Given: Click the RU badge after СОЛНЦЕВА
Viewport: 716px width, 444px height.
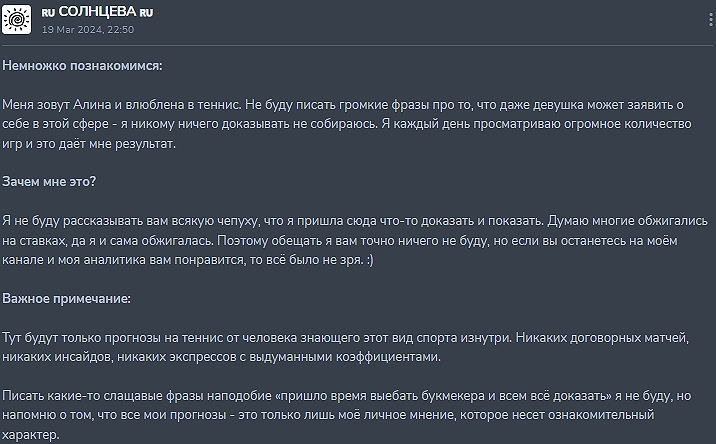Looking at the screenshot, I should [x=146, y=12].
